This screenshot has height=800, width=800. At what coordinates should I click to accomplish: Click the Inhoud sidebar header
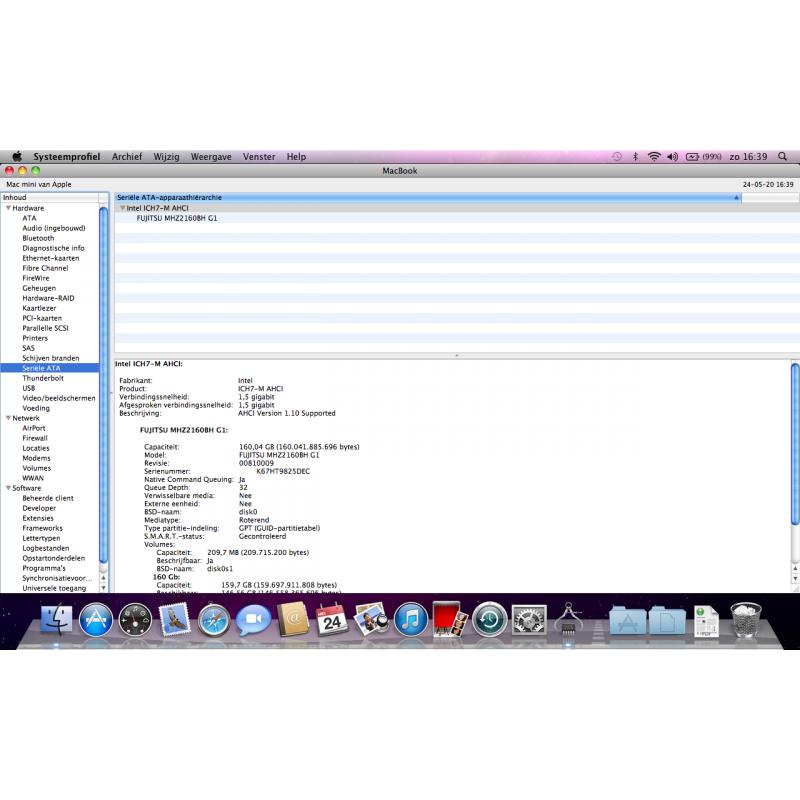point(49,197)
